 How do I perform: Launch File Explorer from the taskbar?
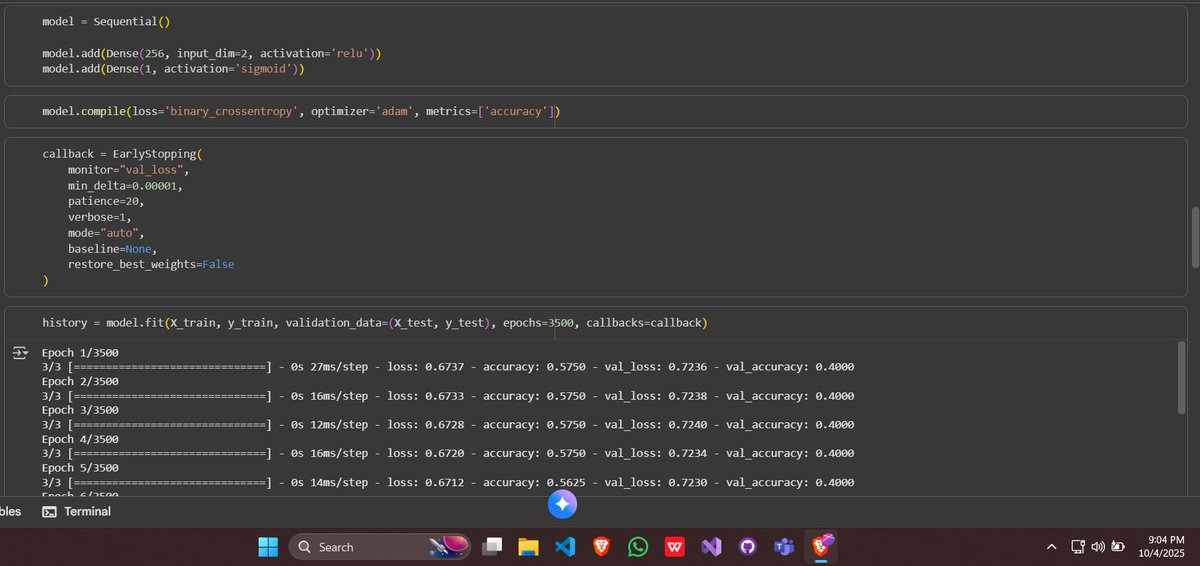[528, 547]
